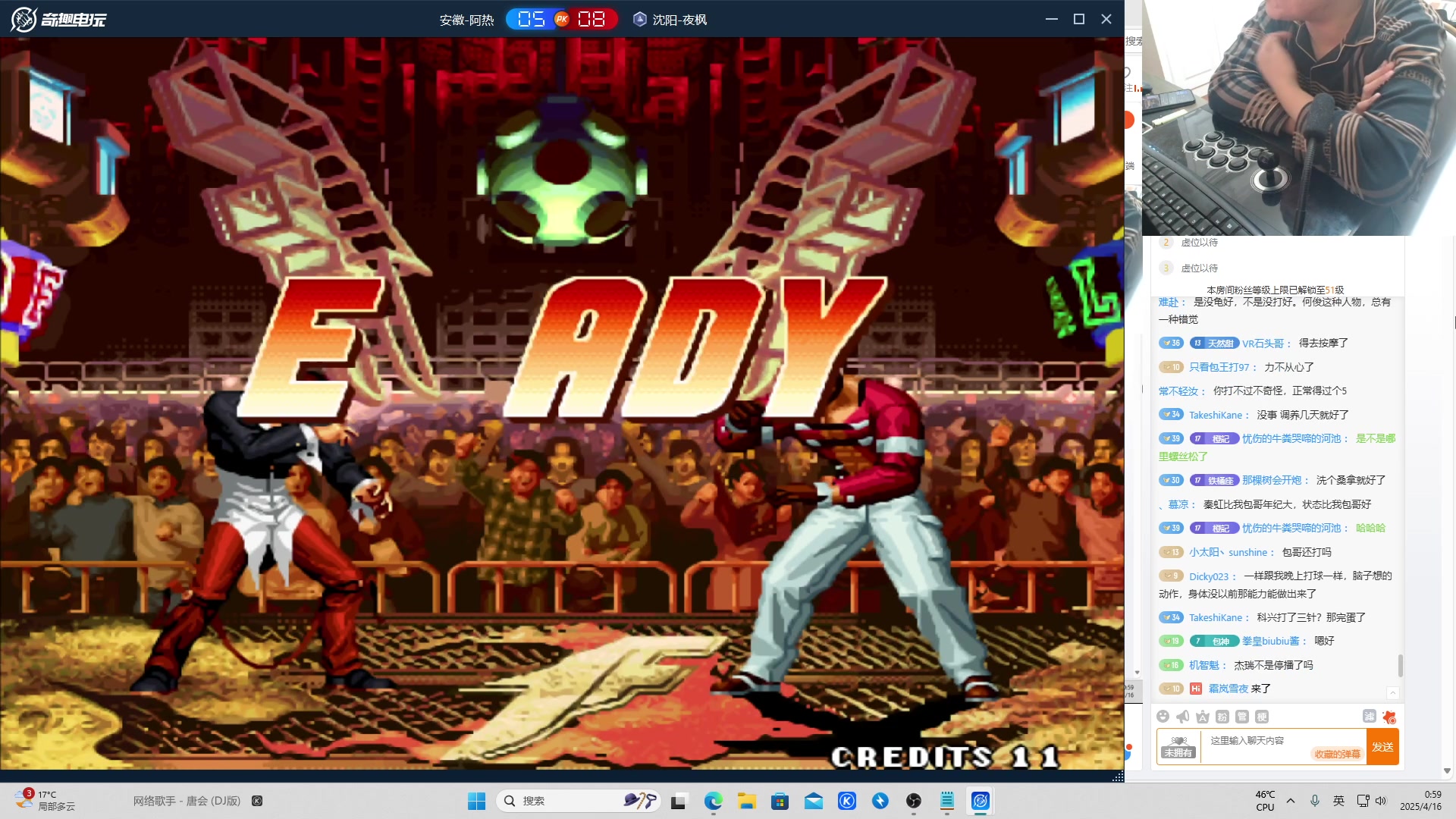Open the notepad app on the taskbar

click(947, 801)
